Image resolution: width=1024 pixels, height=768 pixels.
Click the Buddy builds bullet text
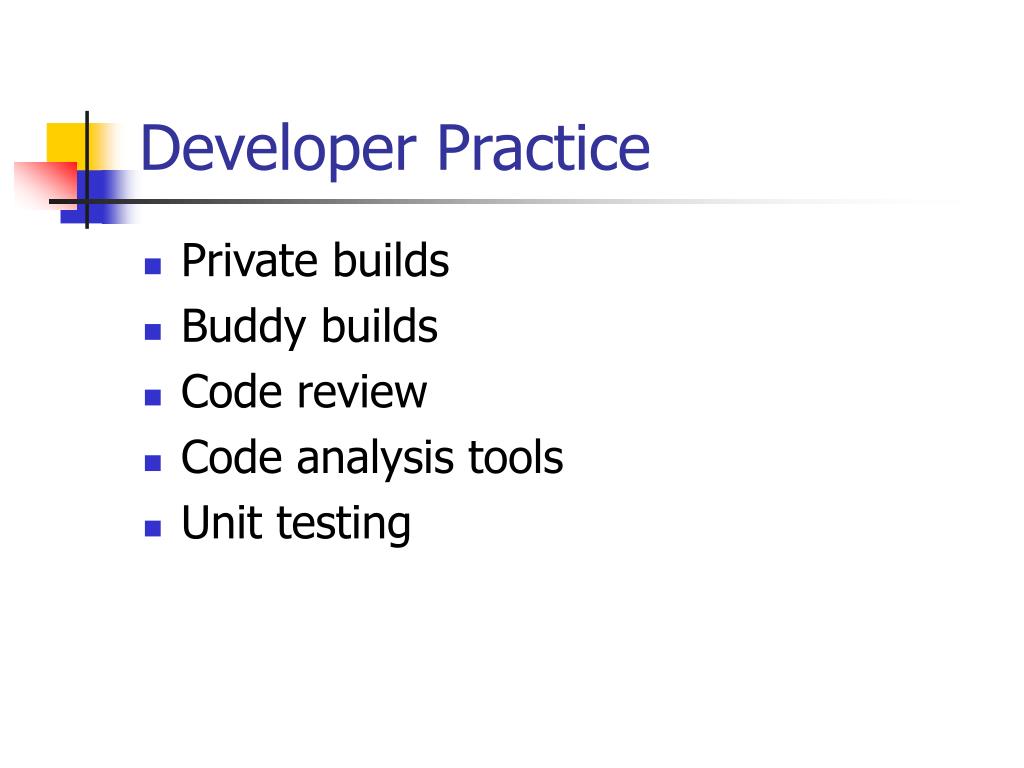(309, 327)
